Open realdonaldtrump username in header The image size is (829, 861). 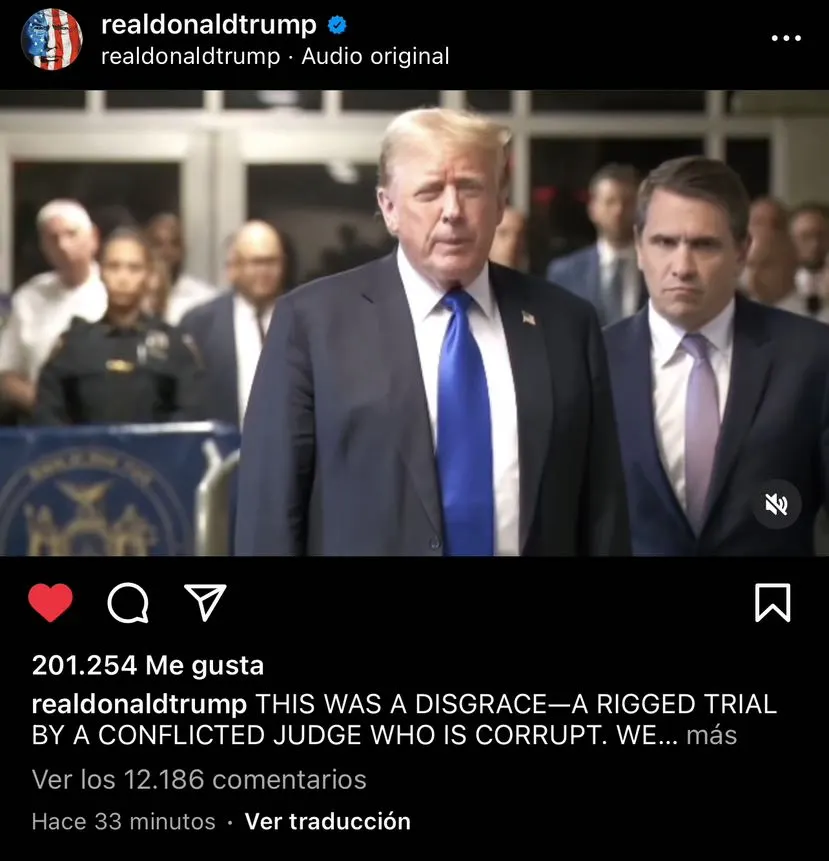point(209,25)
